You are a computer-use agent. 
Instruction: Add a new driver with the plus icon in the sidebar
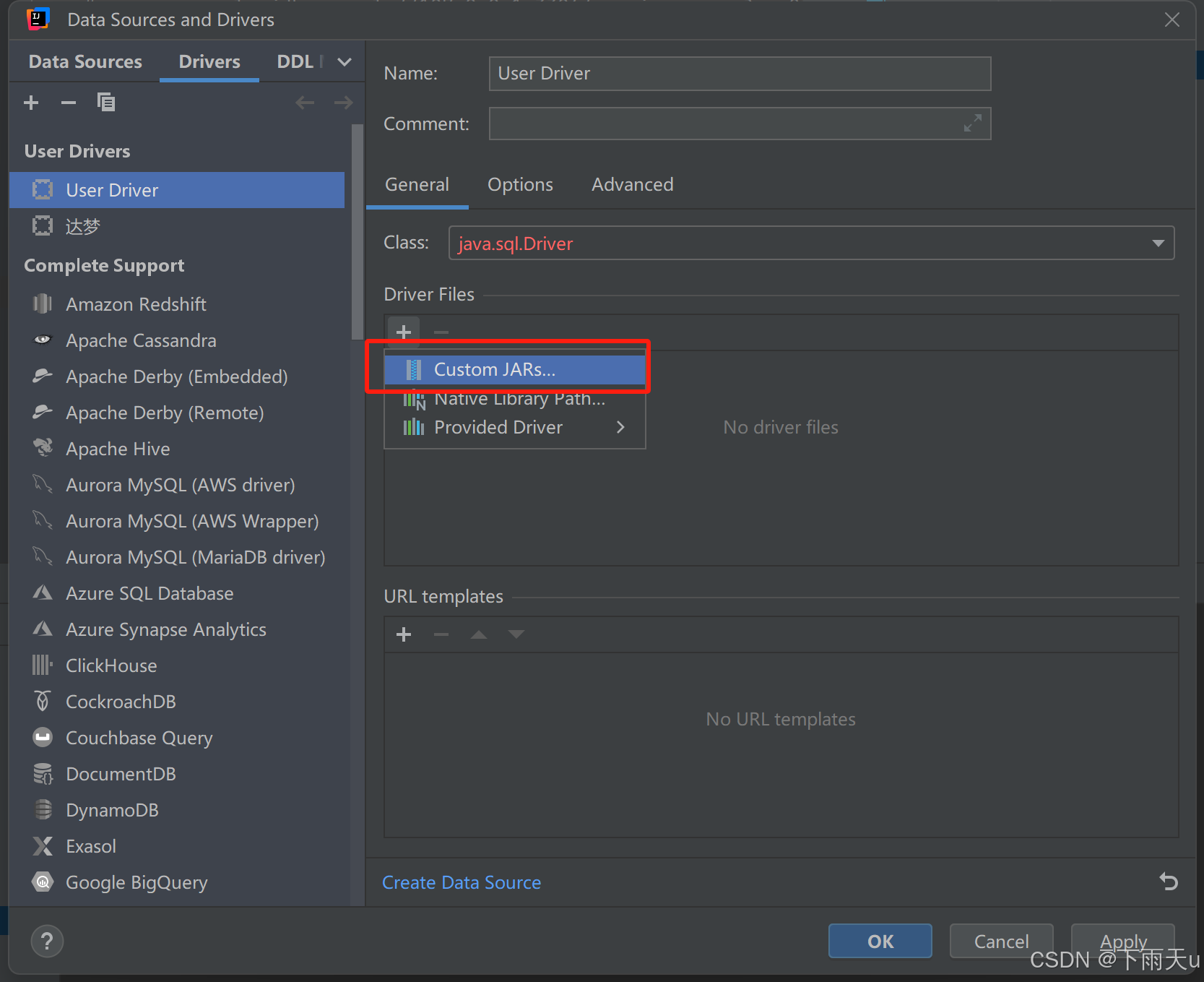(31, 103)
